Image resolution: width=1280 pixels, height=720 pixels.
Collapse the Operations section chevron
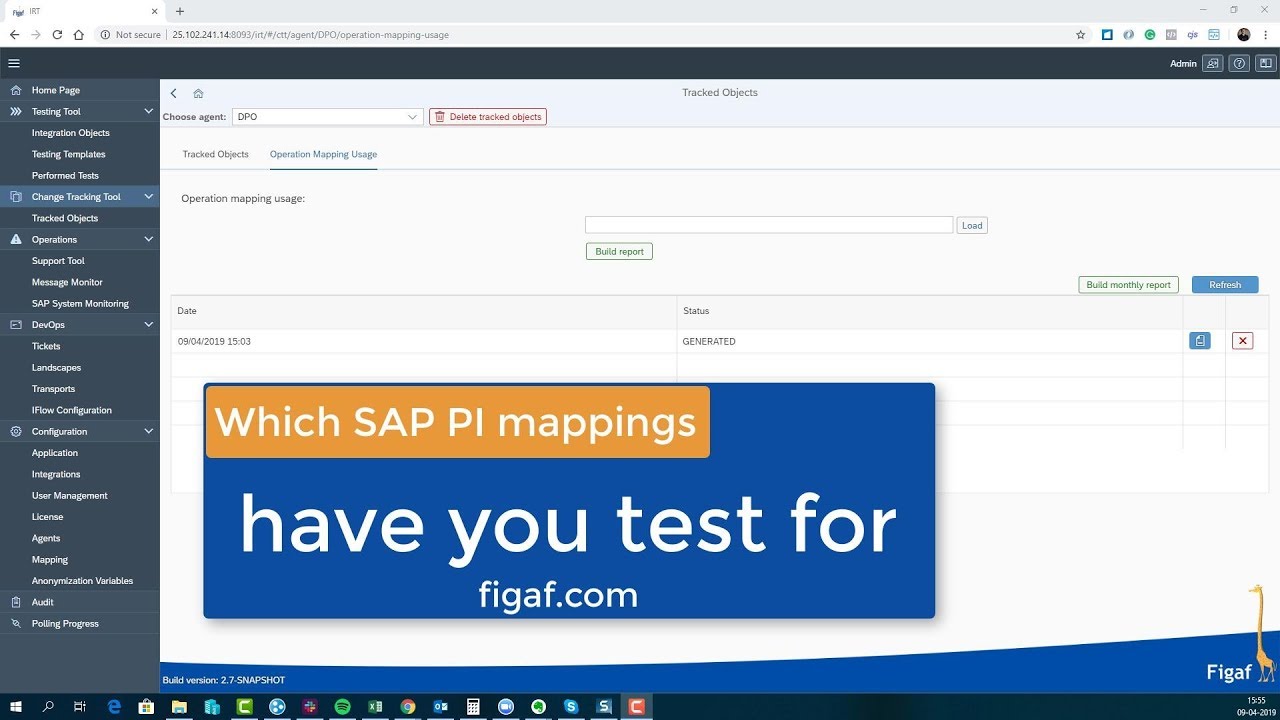(x=149, y=239)
